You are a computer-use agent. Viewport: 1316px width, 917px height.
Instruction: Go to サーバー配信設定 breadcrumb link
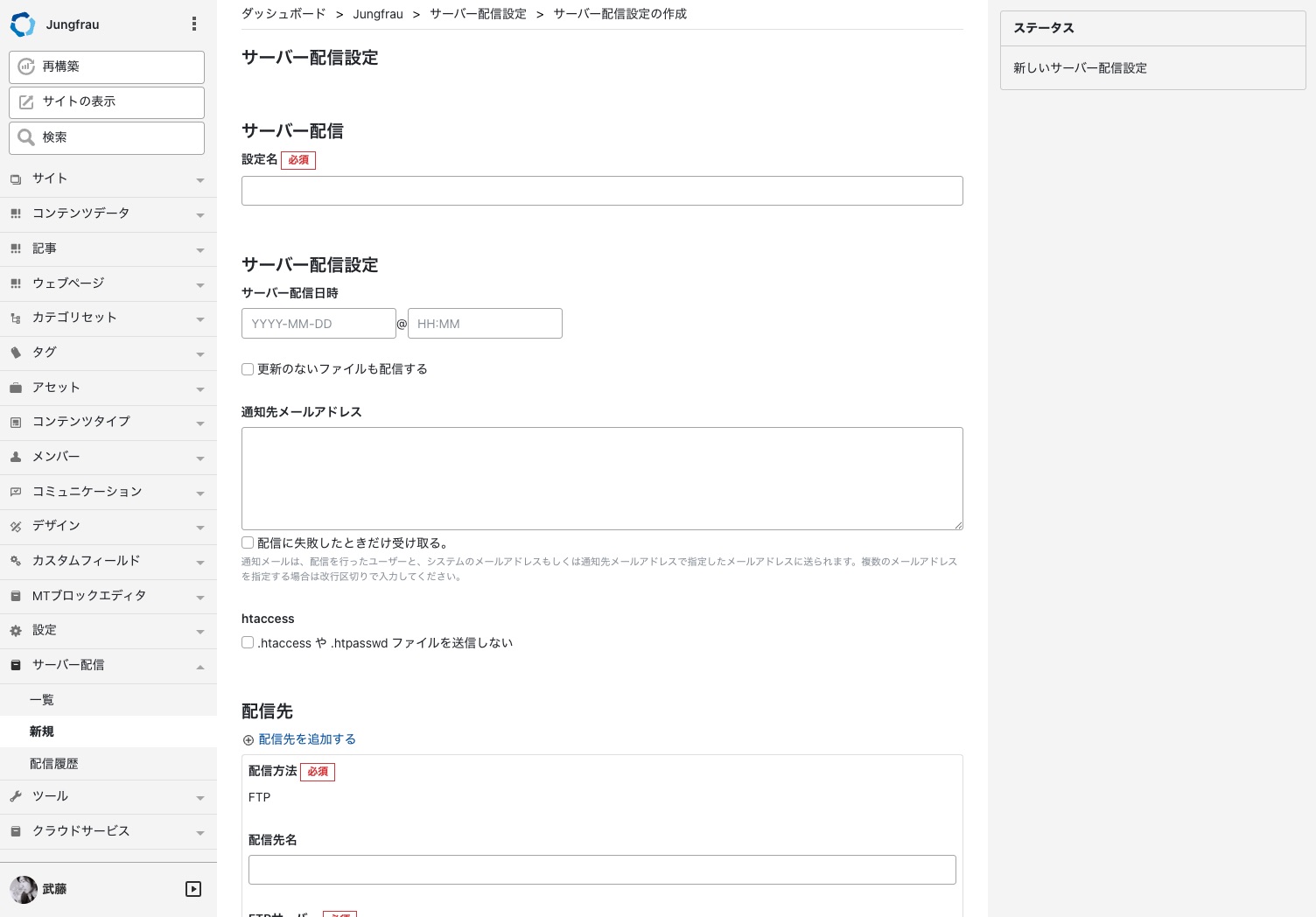478,14
